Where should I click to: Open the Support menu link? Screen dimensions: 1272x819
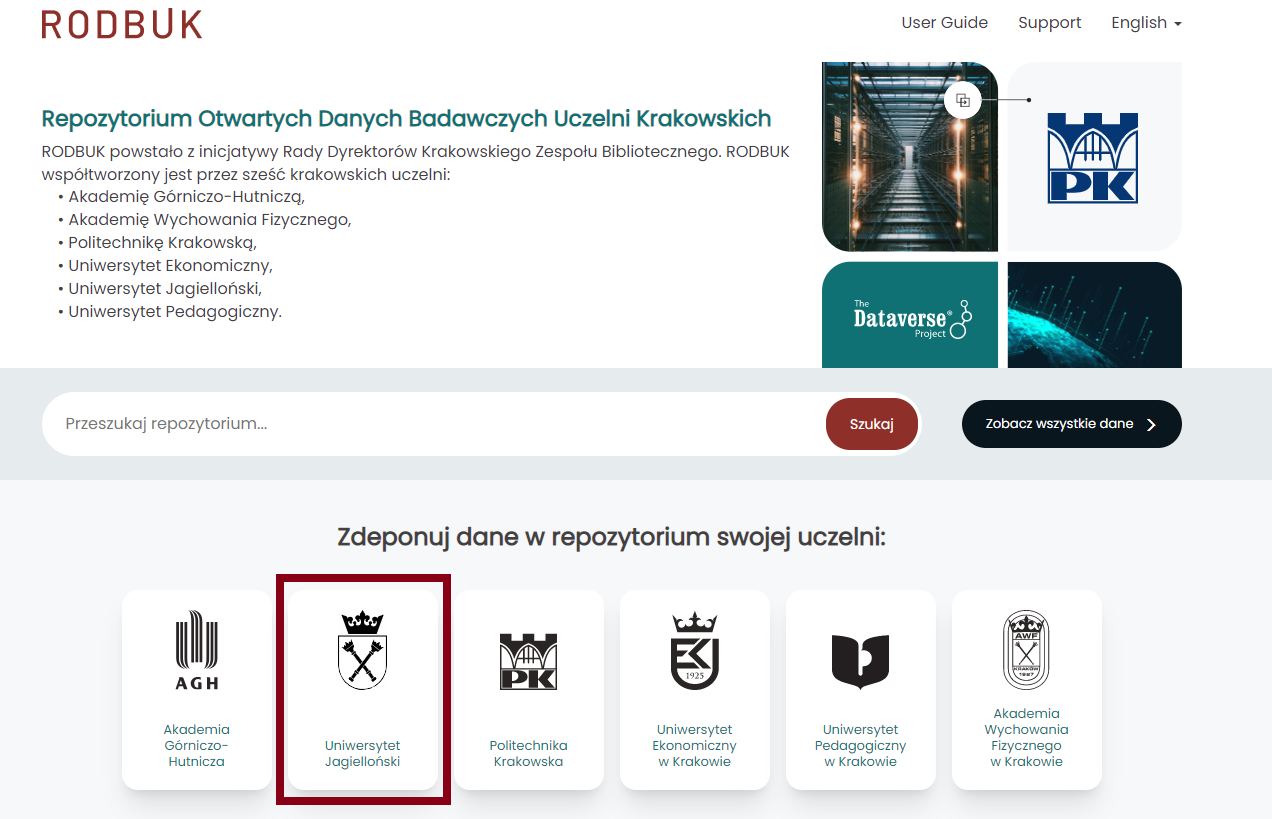pos(1049,23)
